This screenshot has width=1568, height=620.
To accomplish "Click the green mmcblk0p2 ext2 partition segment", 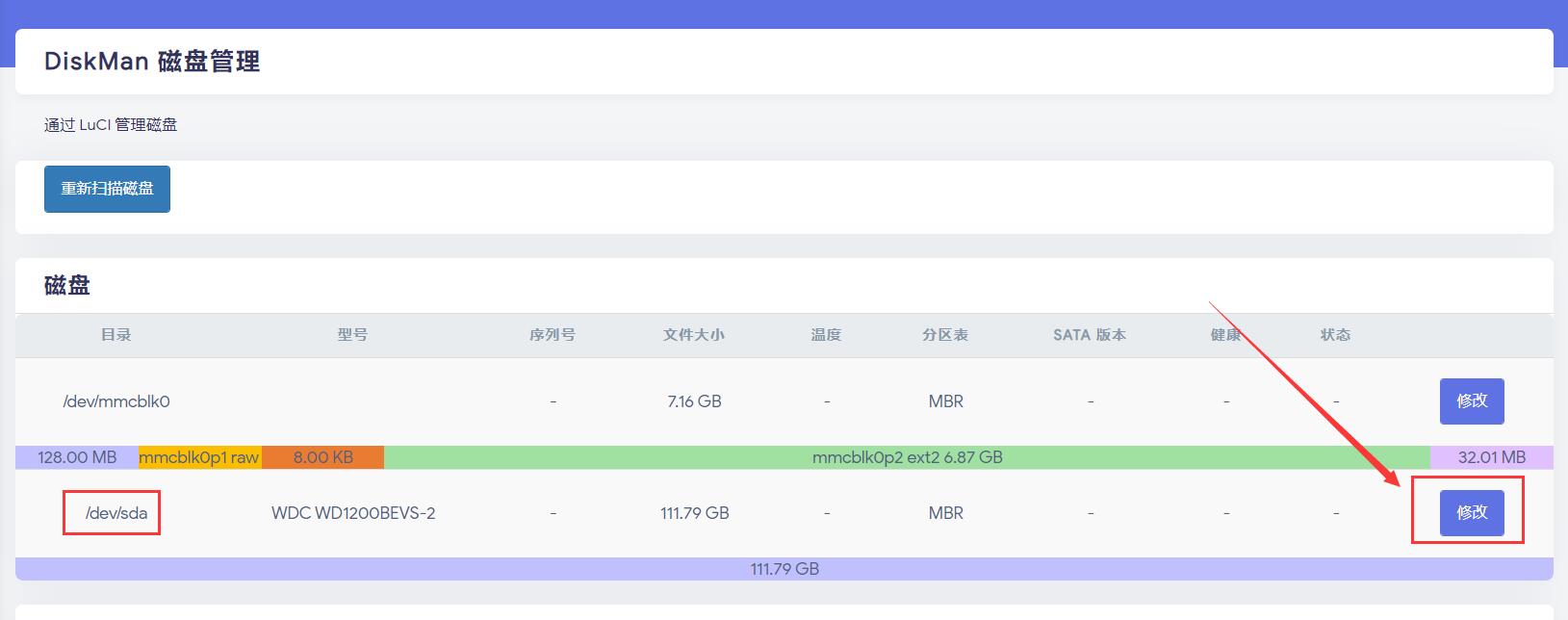I will [907, 457].
